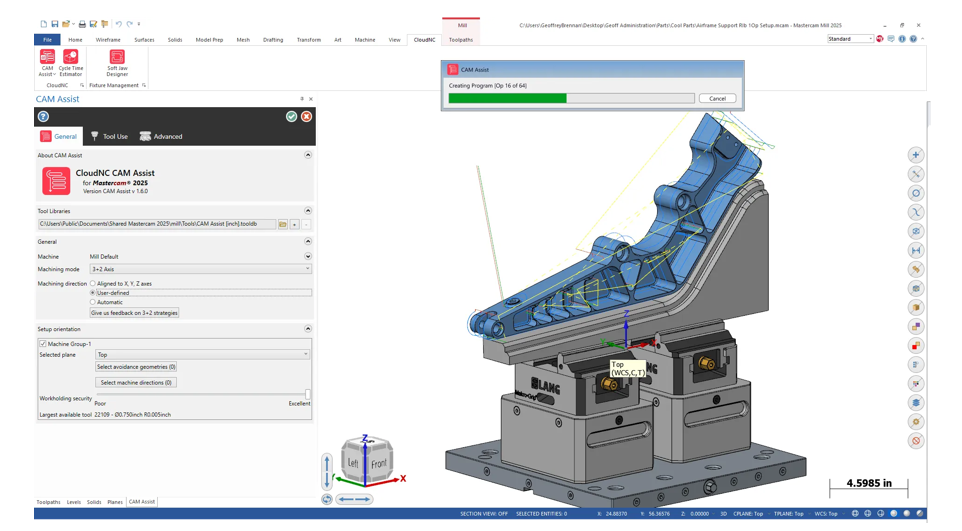Select Automatic machining direction
The height and width of the screenshot is (531, 962).
(93, 302)
